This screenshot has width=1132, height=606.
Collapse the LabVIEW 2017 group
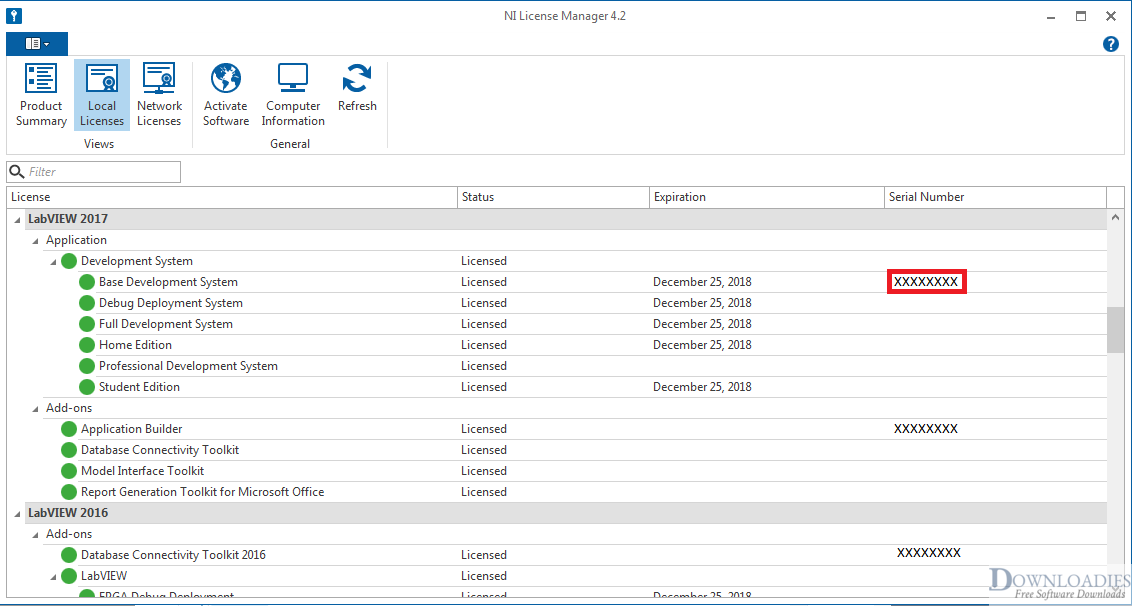[x=17, y=218]
